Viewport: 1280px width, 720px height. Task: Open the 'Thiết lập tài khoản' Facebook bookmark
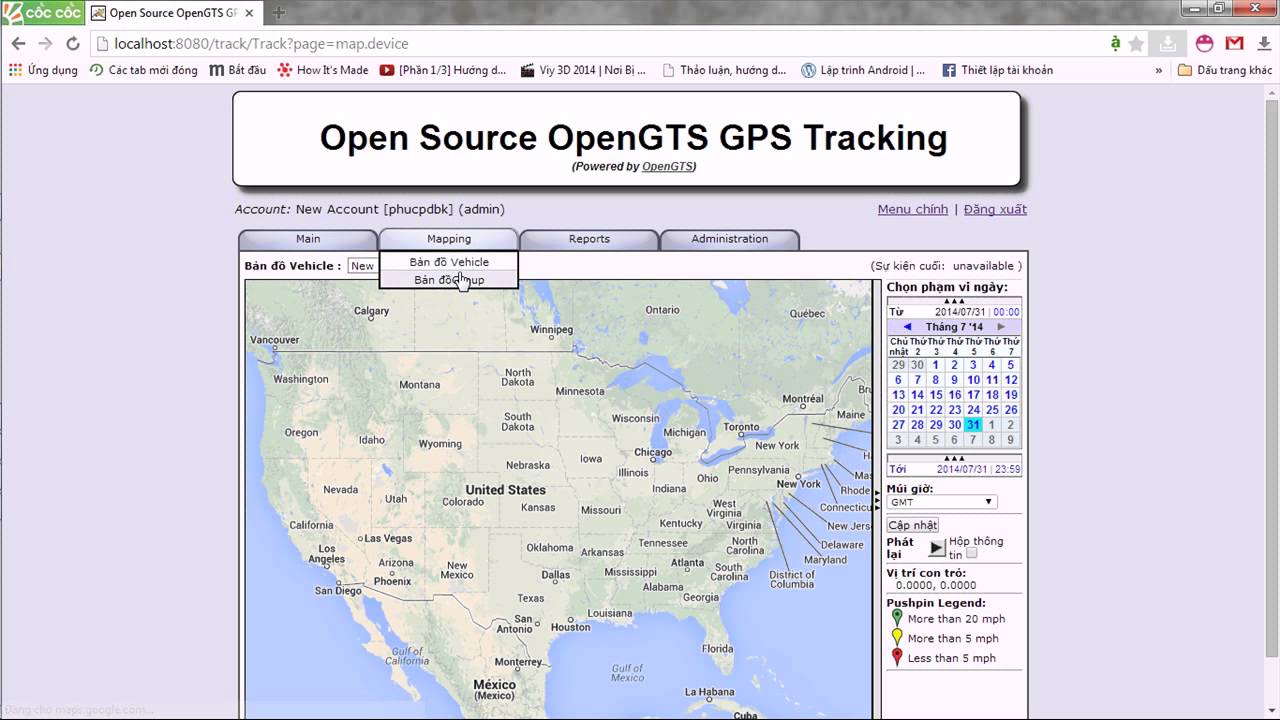[x=997, y=70]
